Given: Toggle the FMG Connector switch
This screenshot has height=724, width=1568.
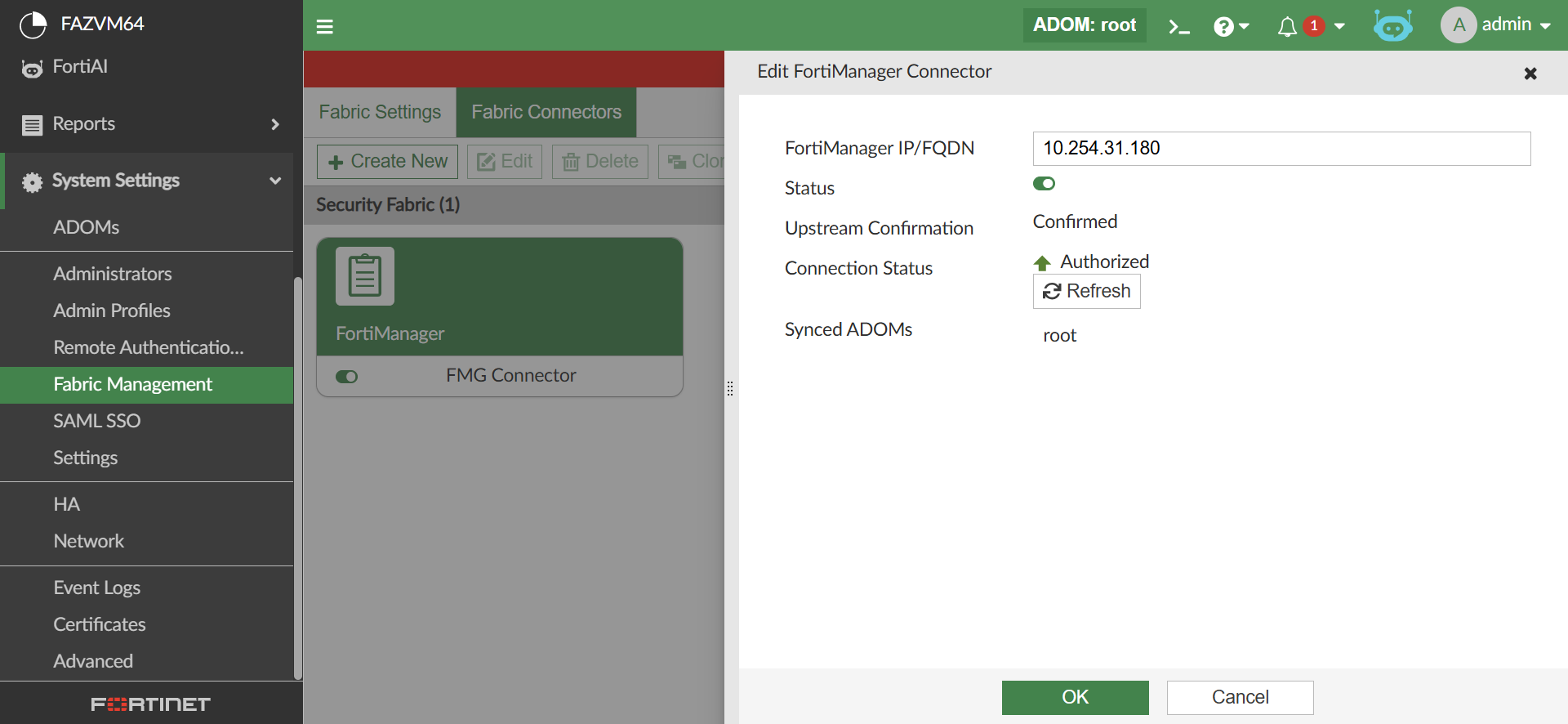Looking at the screenshot, I should pyautogui.click(x=346, y=377).
